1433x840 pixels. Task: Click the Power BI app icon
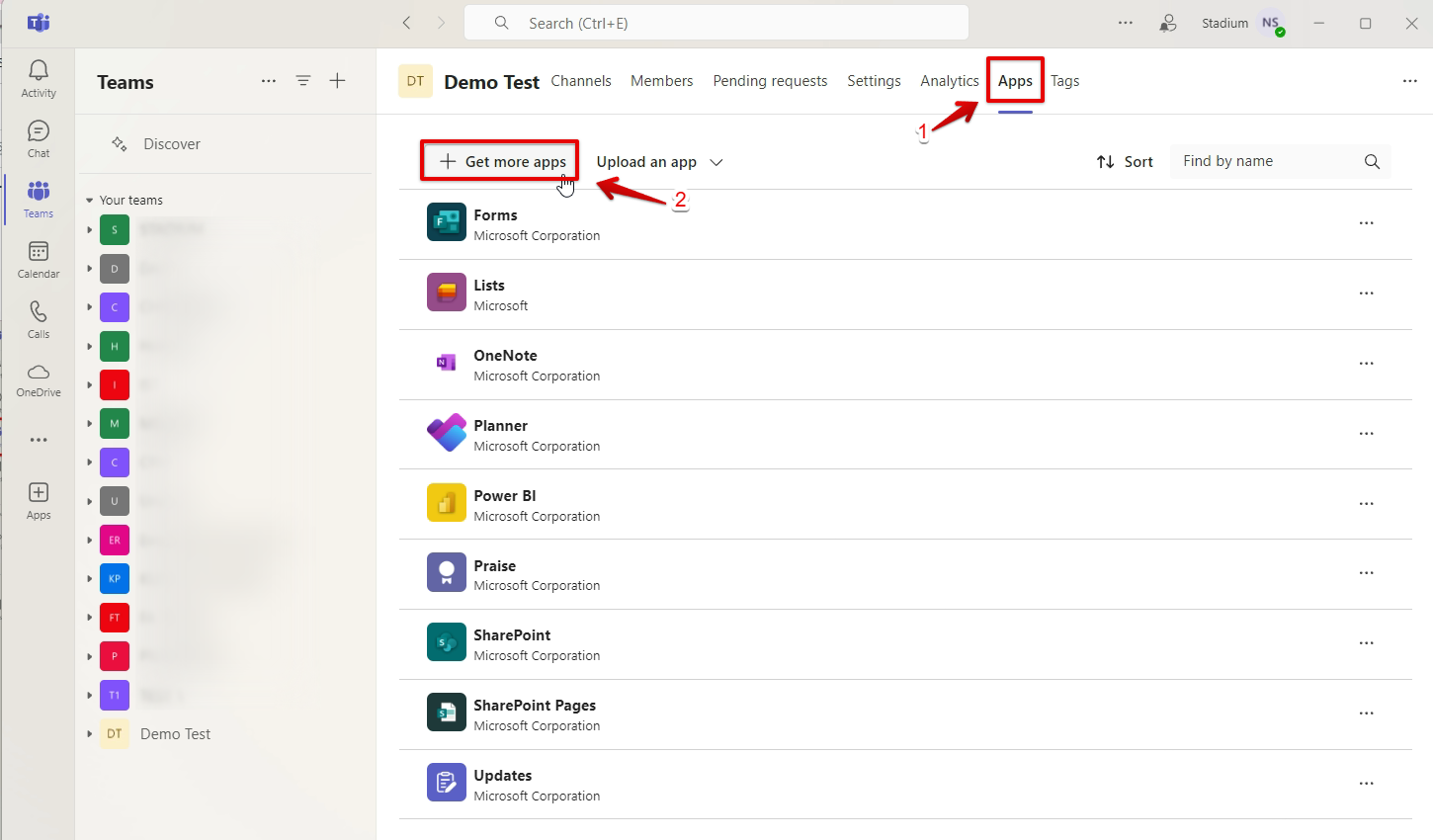click(447, 503)
